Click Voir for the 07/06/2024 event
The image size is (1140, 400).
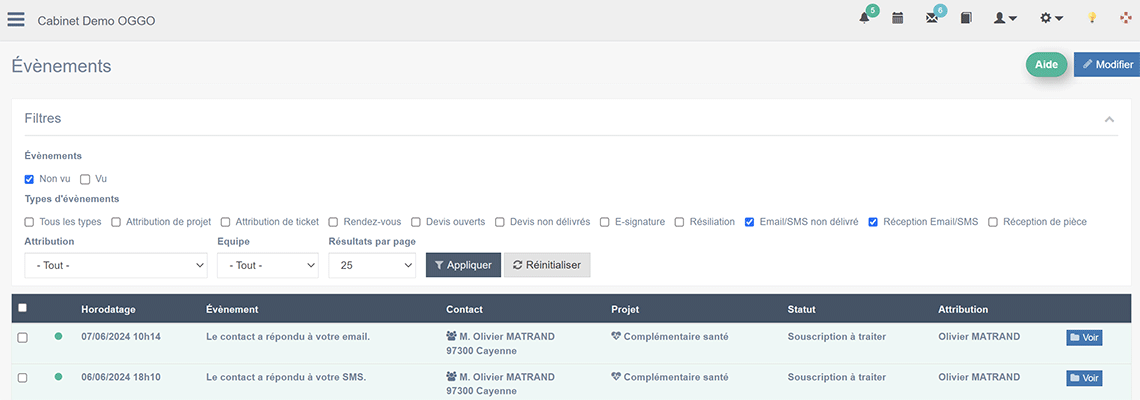[x=1084, y=338]
